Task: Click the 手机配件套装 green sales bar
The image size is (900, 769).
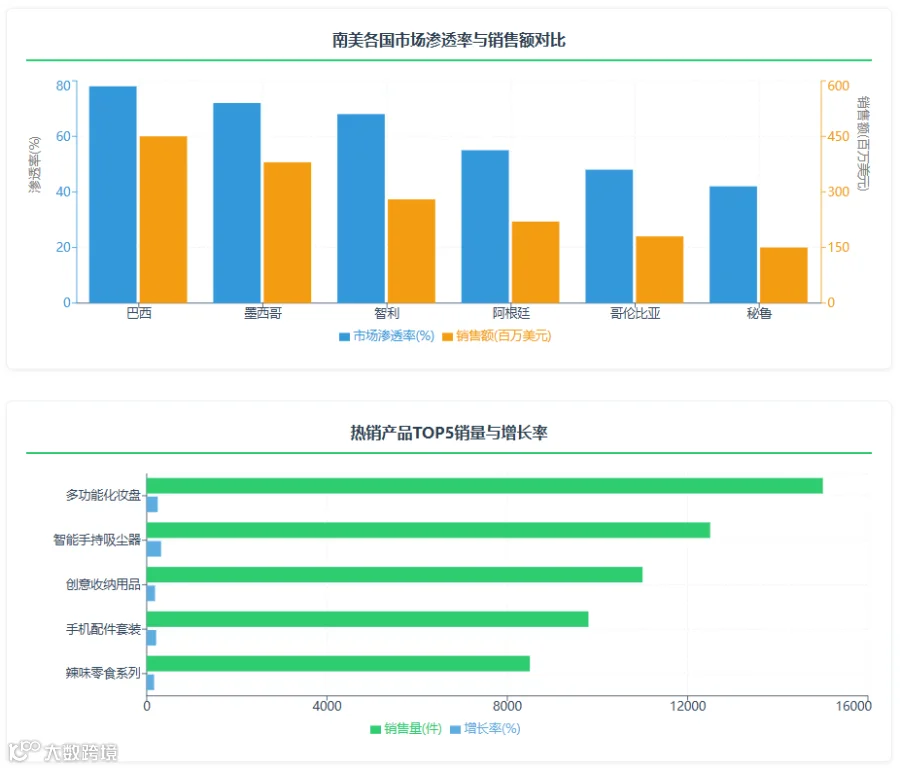Action: pos(368,620)
